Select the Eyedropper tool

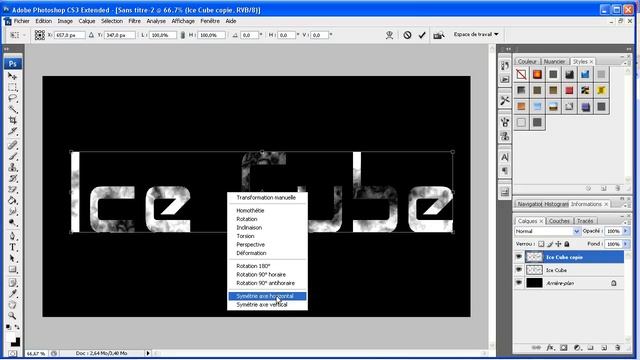point(13,294)
